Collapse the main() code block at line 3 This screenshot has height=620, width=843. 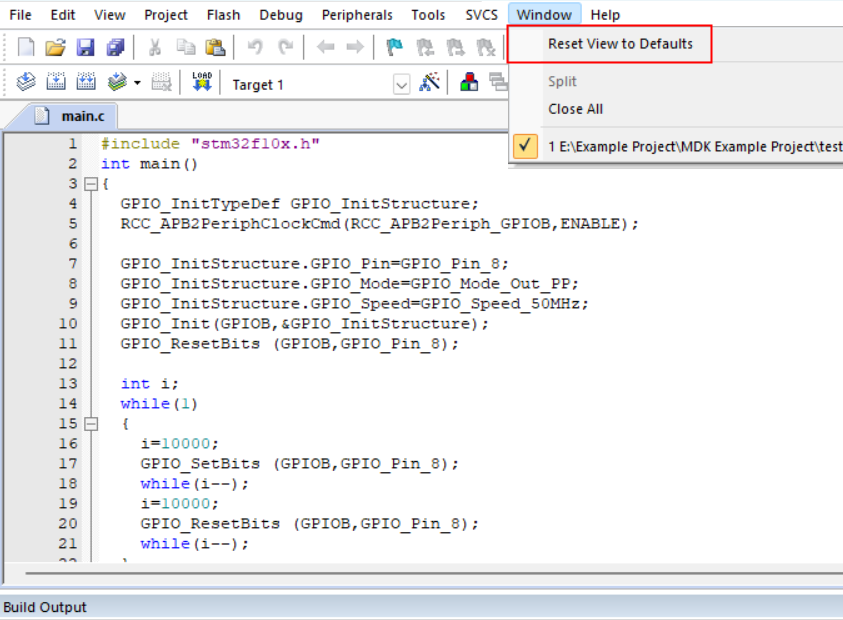coord(92,184)
